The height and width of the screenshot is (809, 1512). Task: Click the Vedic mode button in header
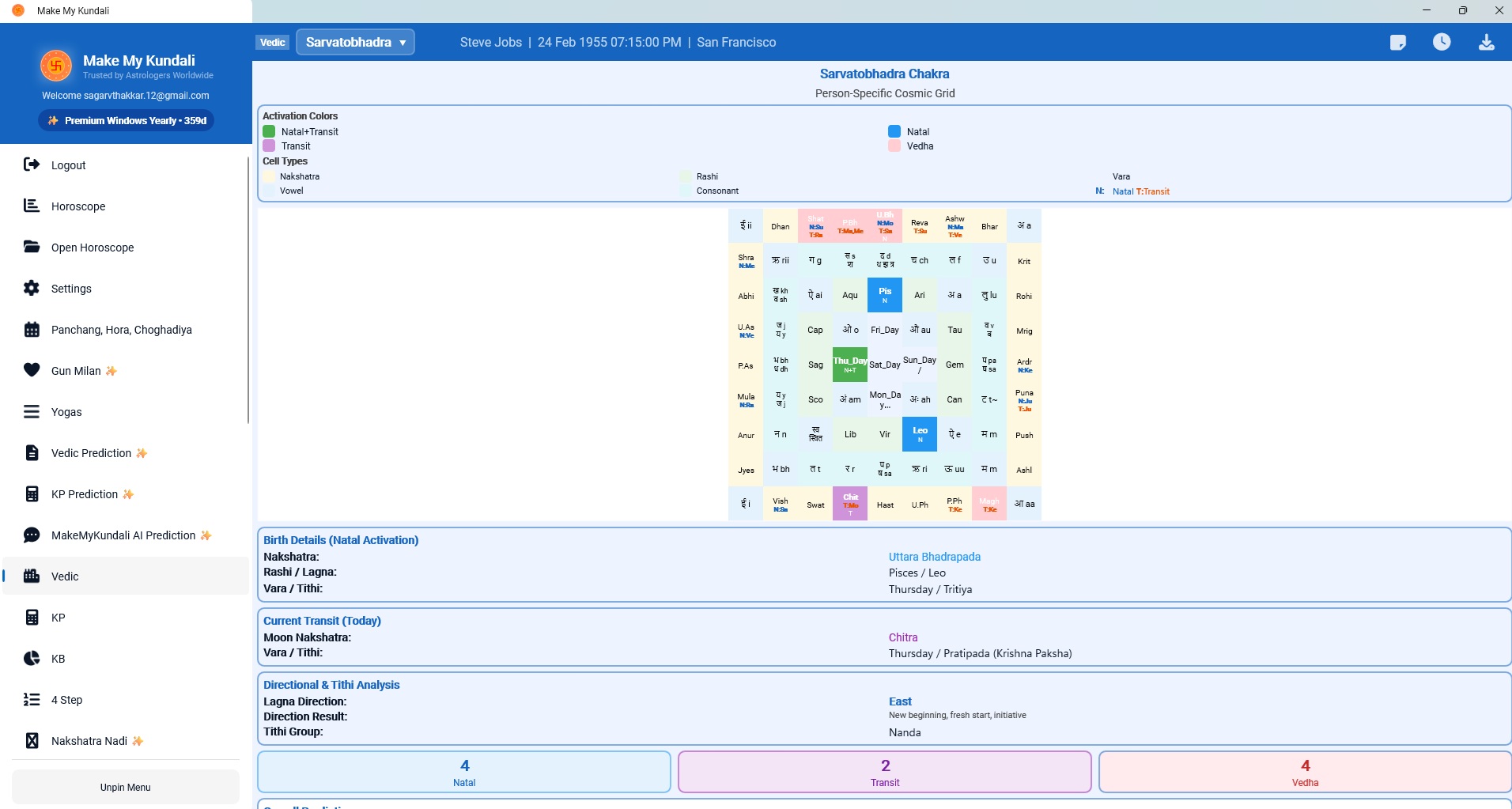click(273, 42)
